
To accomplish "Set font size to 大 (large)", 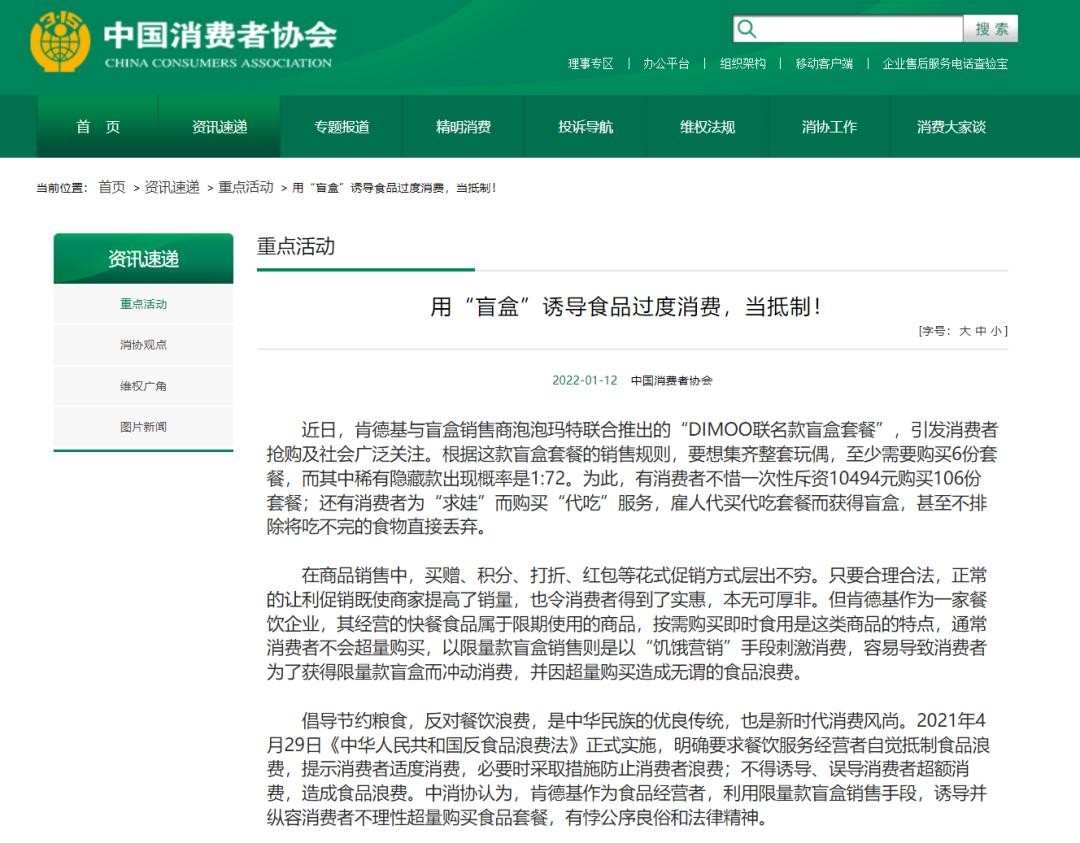I will click(964, 331).
